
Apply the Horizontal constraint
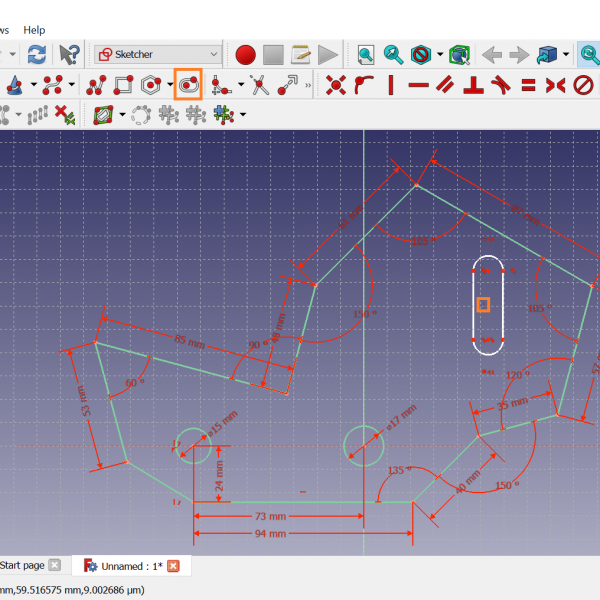418,85
